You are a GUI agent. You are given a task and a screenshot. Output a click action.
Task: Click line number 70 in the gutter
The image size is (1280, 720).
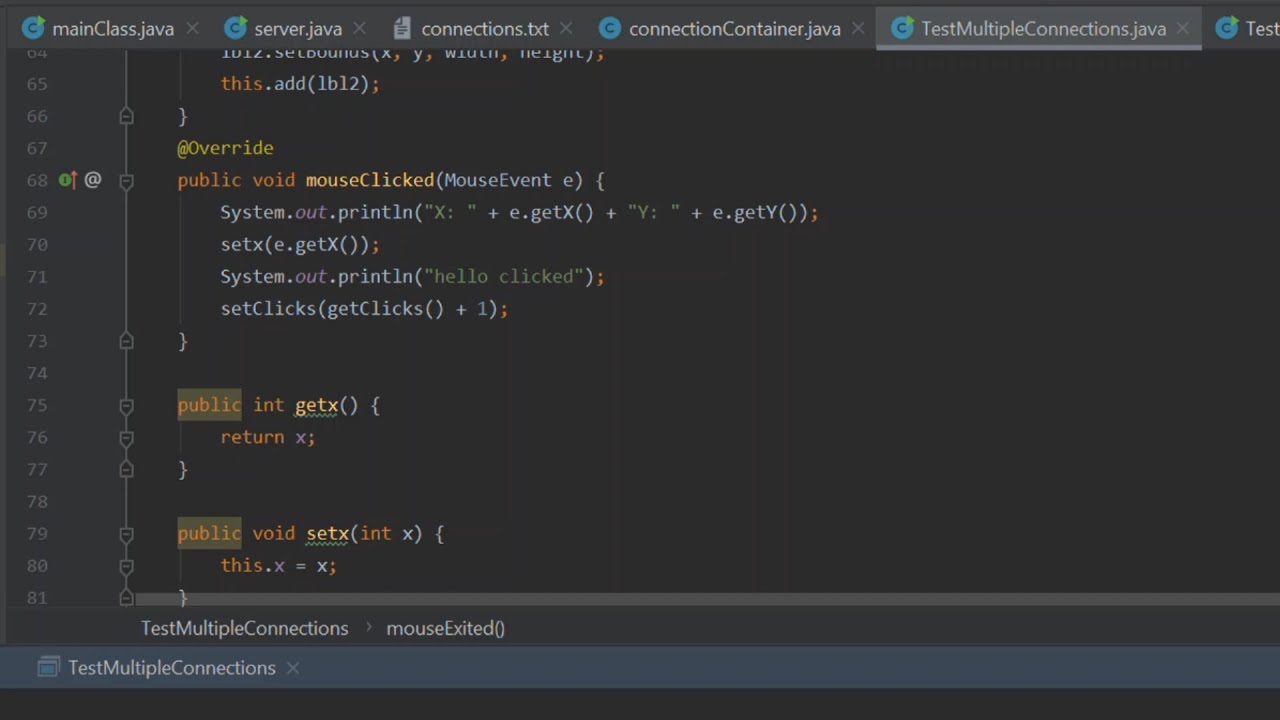click(x=37, y=244)
